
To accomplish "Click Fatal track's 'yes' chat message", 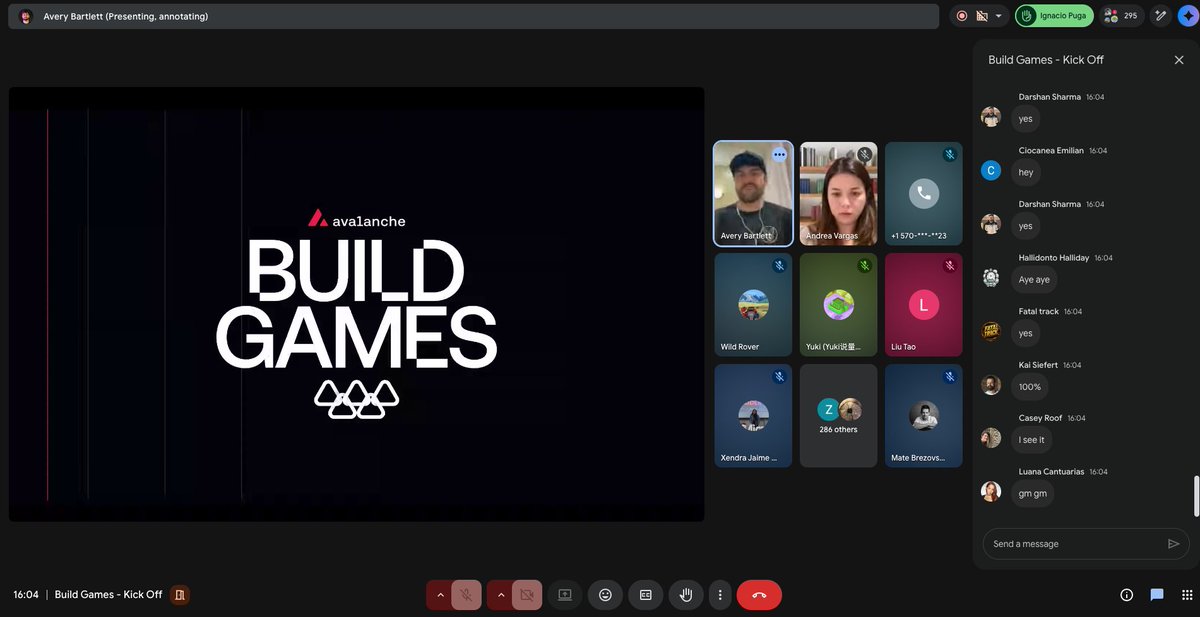I will tap(1025, 333).
